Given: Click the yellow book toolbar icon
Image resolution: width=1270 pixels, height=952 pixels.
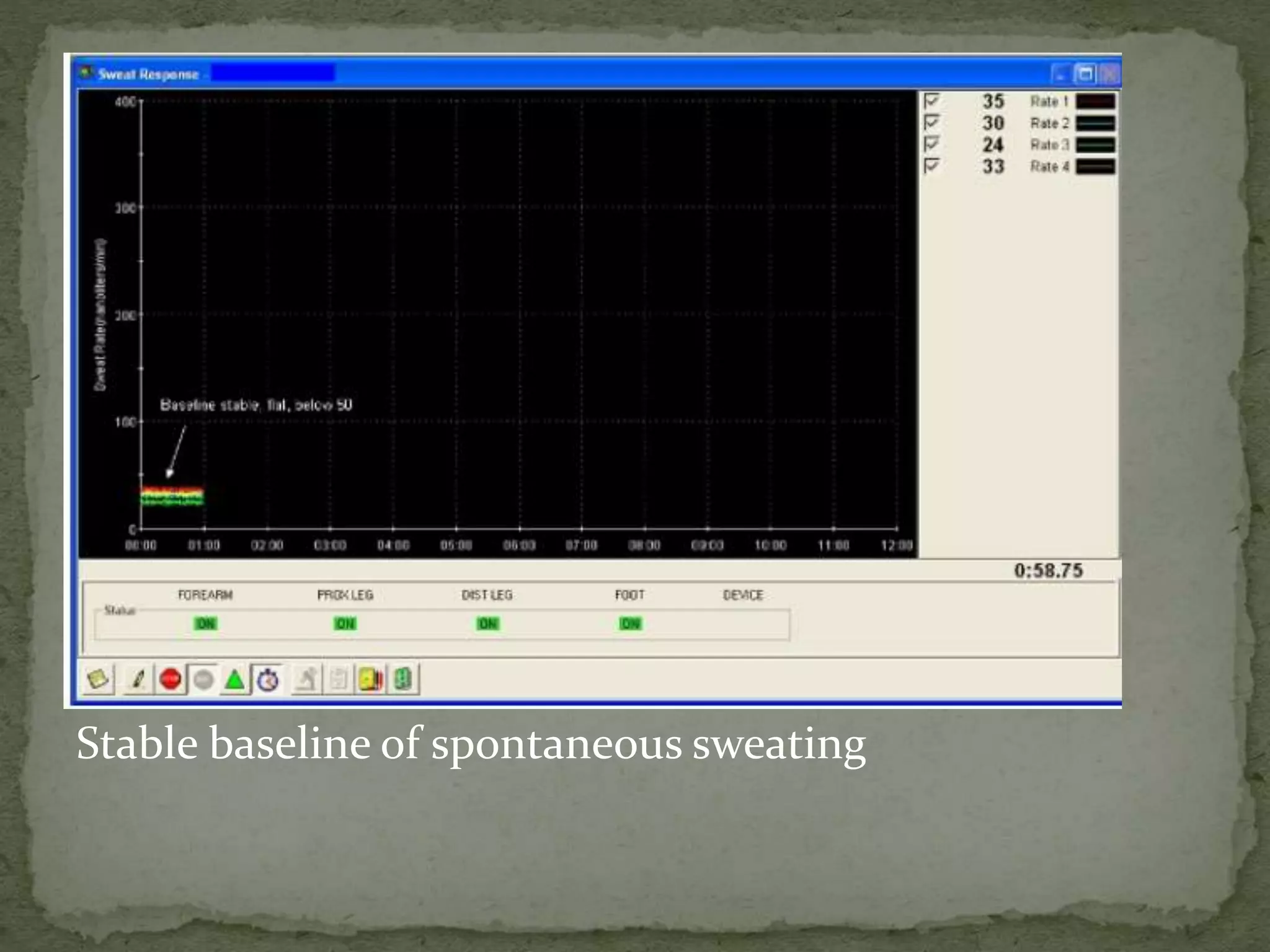Looking at the screenshot, I should point(370,679).
